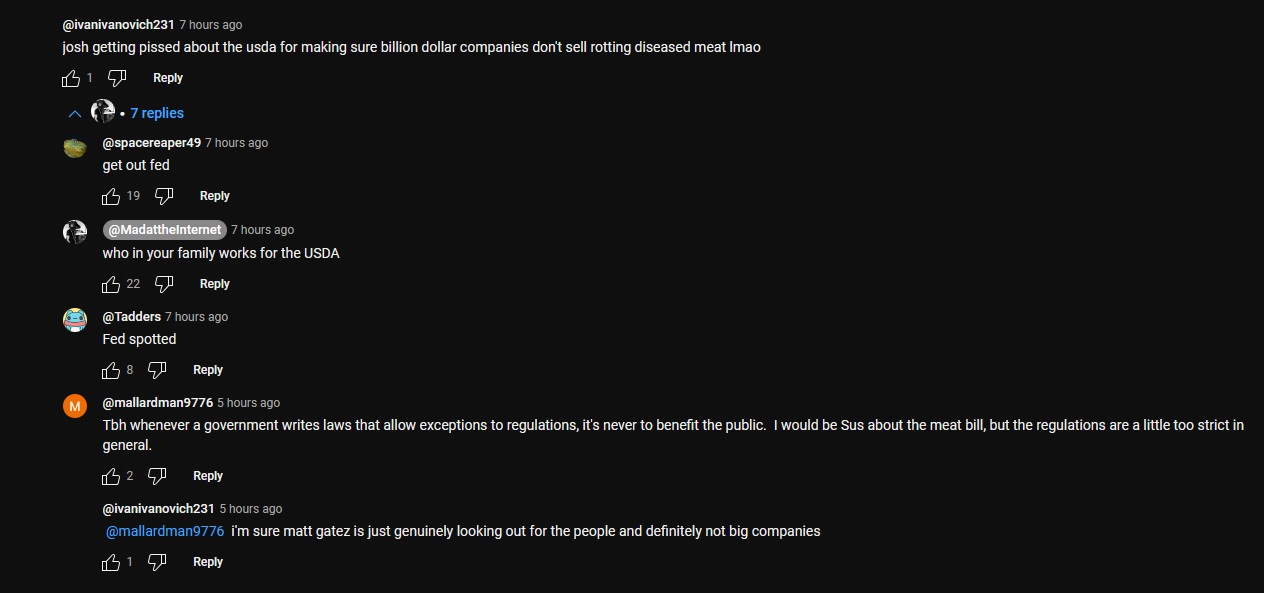Like mallardman9776's reply
1264x593 pixels.
pyautogui.click(x=111, y=476)
